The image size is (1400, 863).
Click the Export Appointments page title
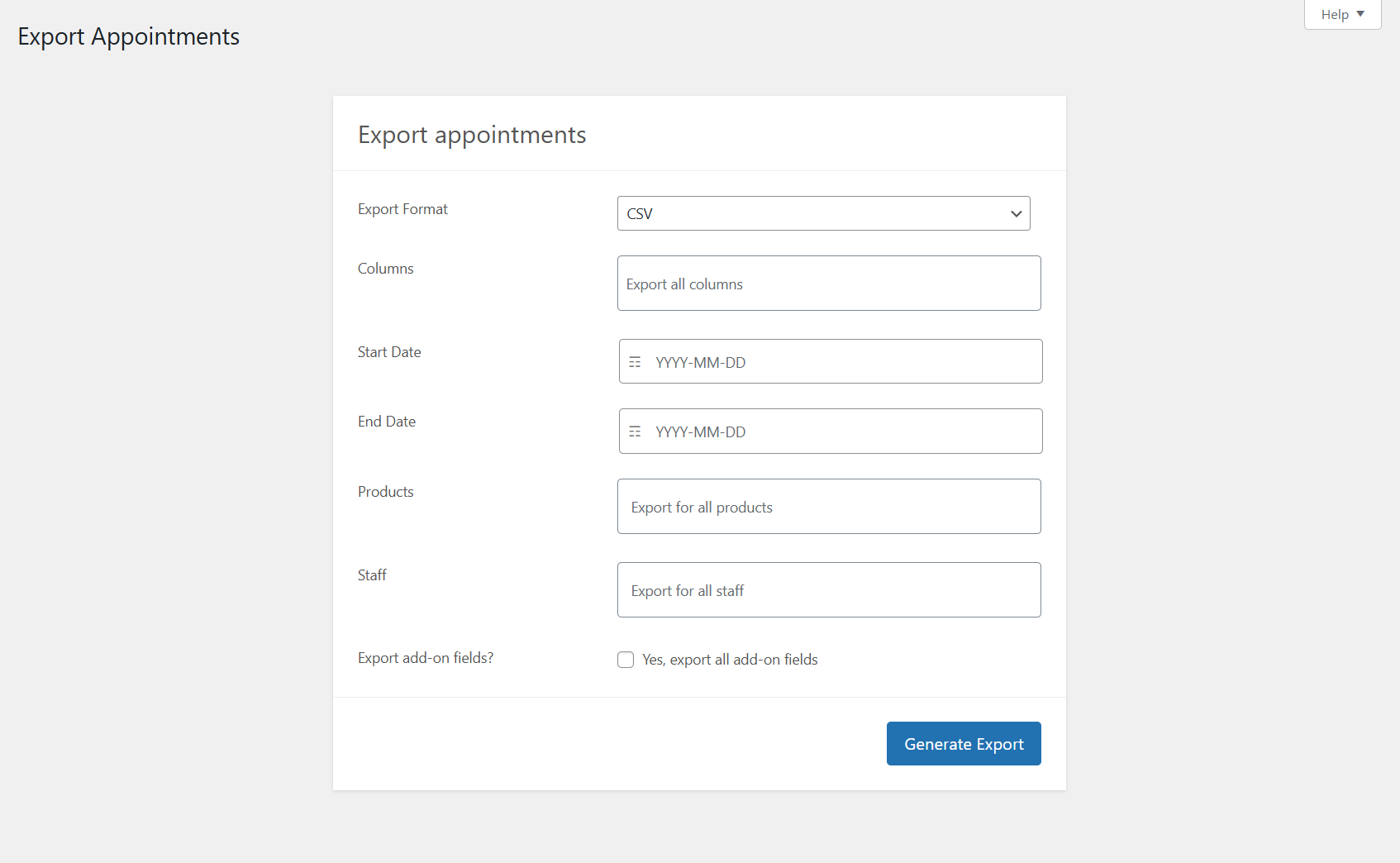tap(128, 36)
